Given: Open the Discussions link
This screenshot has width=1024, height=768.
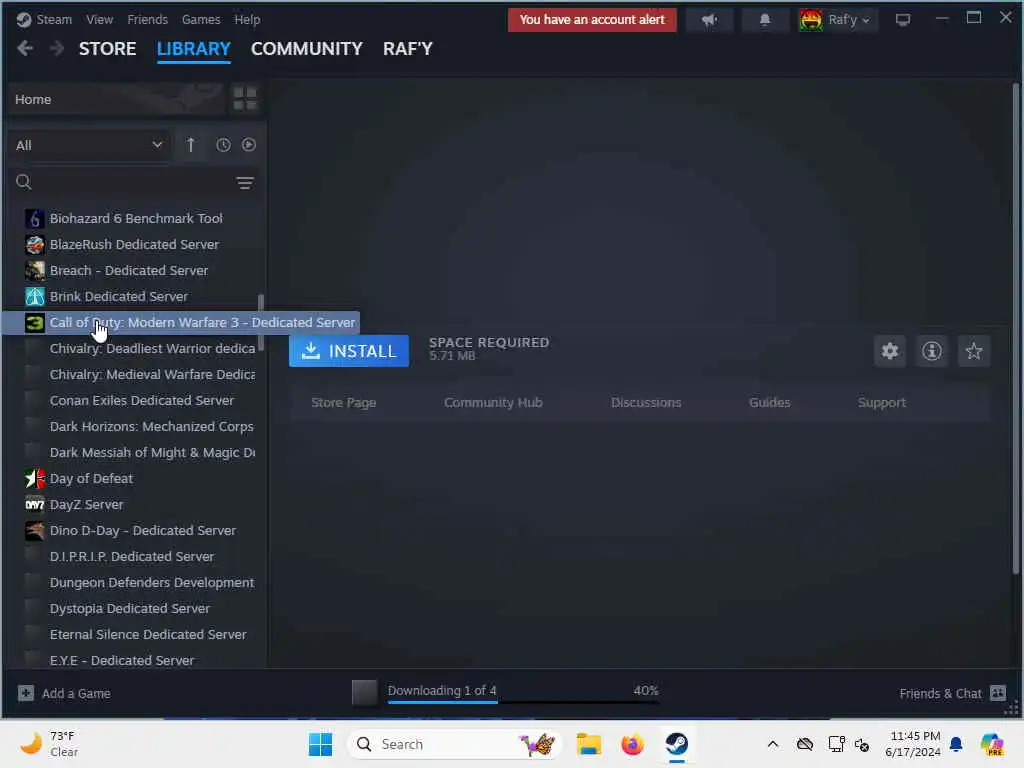Looking at the screenshot, I should (646, 402).
